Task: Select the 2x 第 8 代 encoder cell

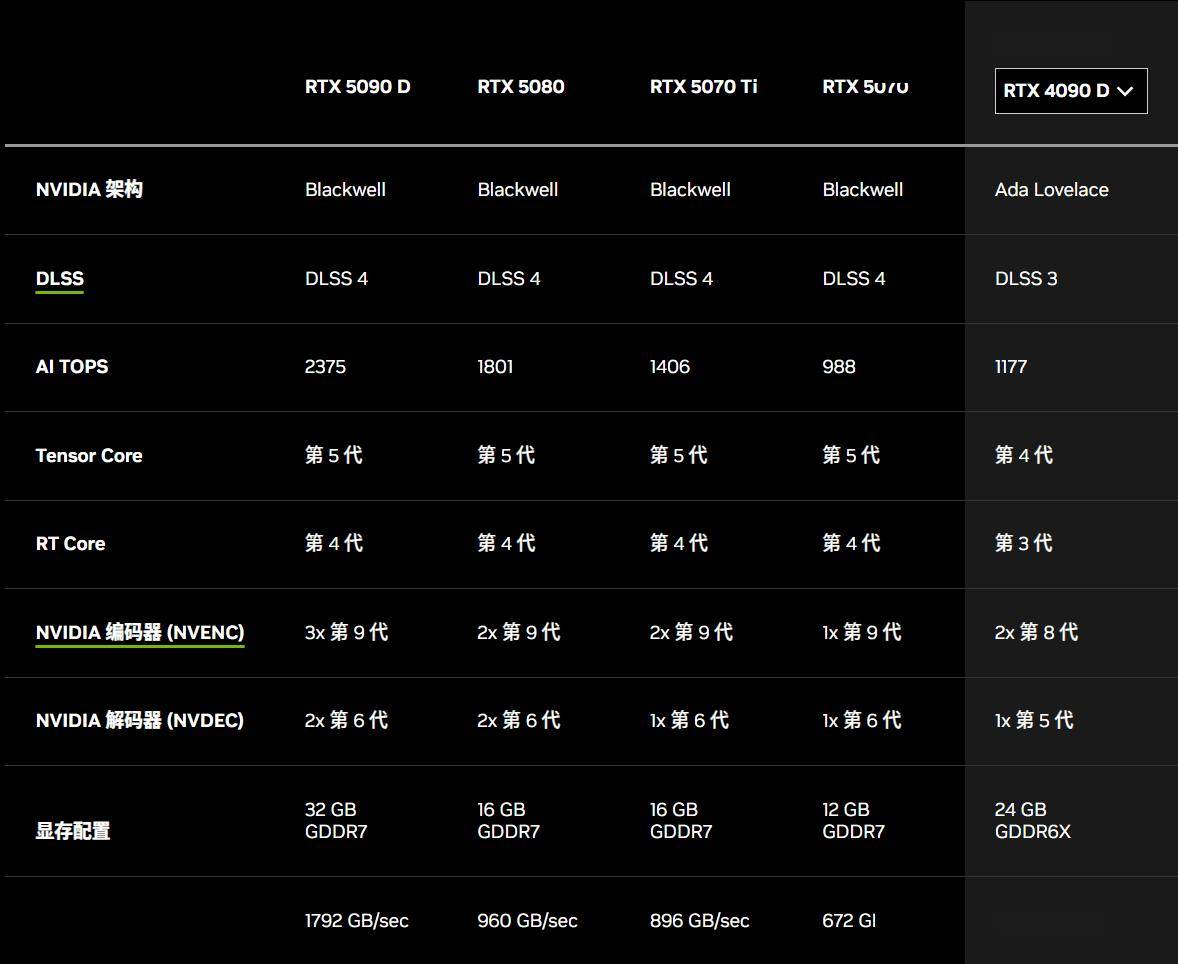Action: point(1036,632)
